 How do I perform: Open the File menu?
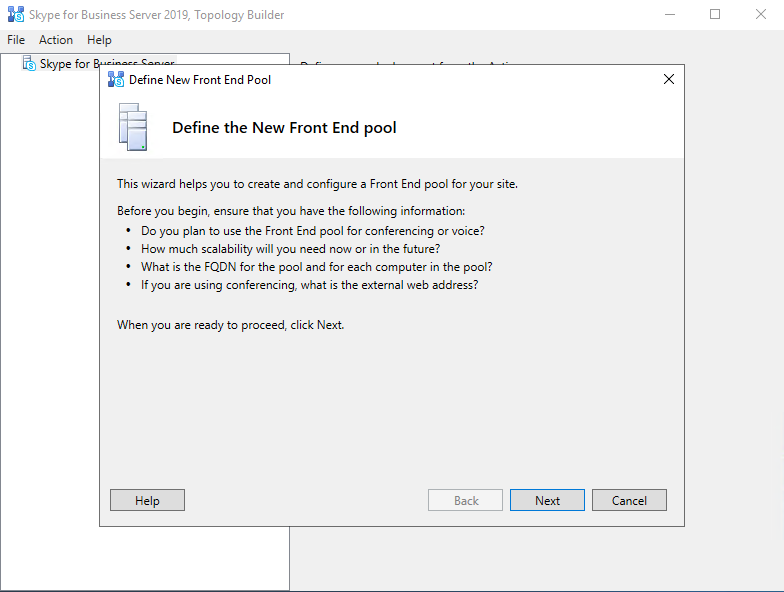[x=16, y=40]
